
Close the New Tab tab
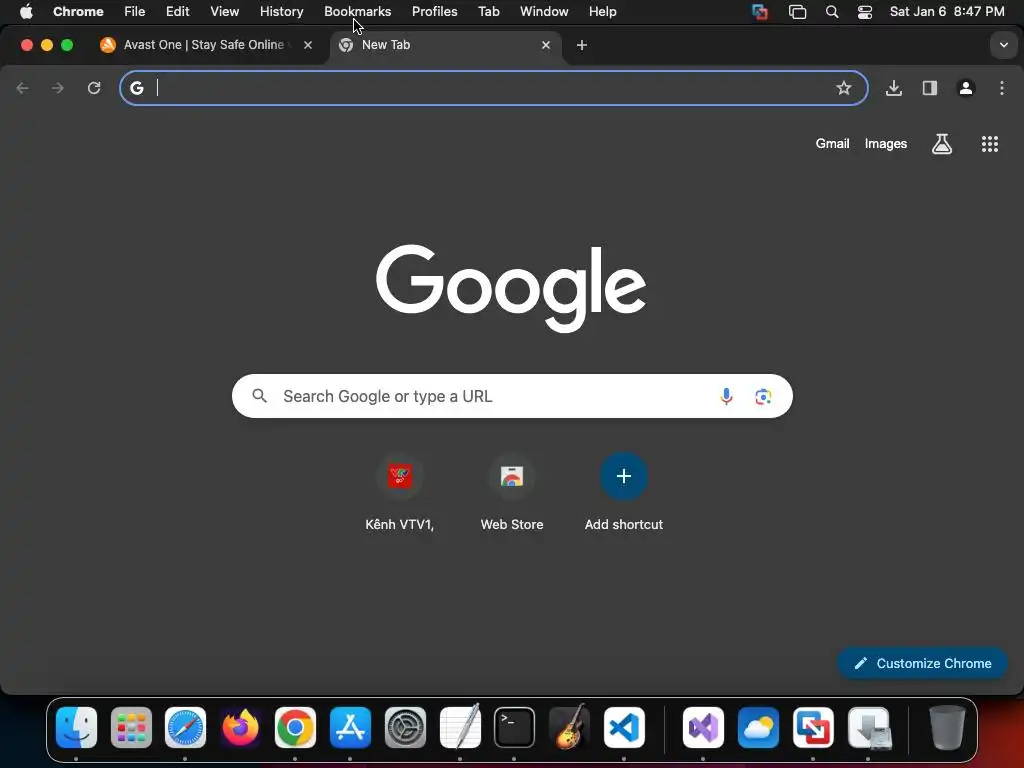pos(546,45)
